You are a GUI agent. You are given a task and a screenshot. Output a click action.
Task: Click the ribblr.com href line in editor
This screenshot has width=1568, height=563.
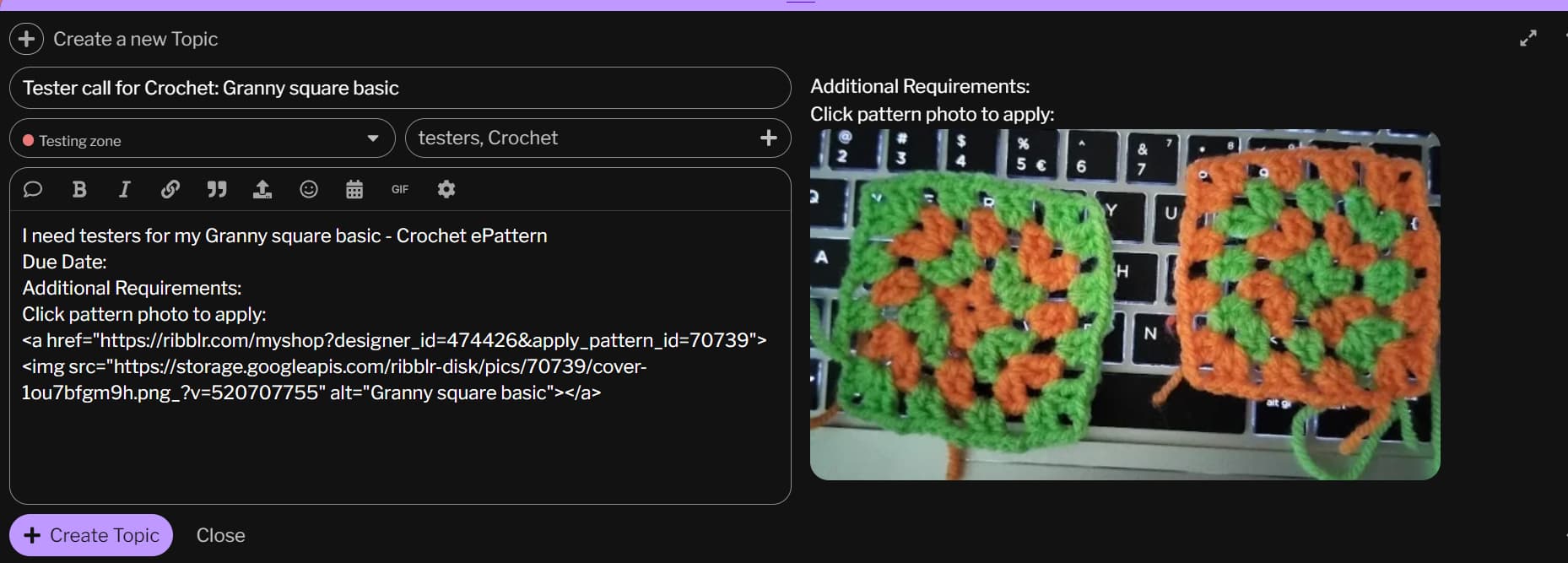coord(394,340)
